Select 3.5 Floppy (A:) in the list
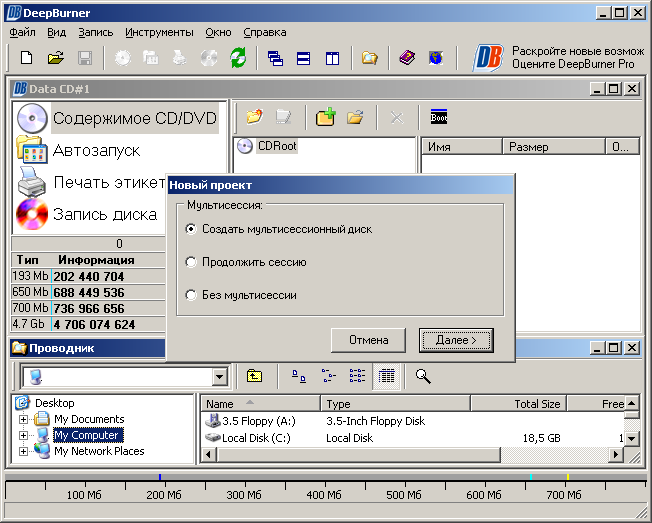The image size is (652, 523). point(259,421)
